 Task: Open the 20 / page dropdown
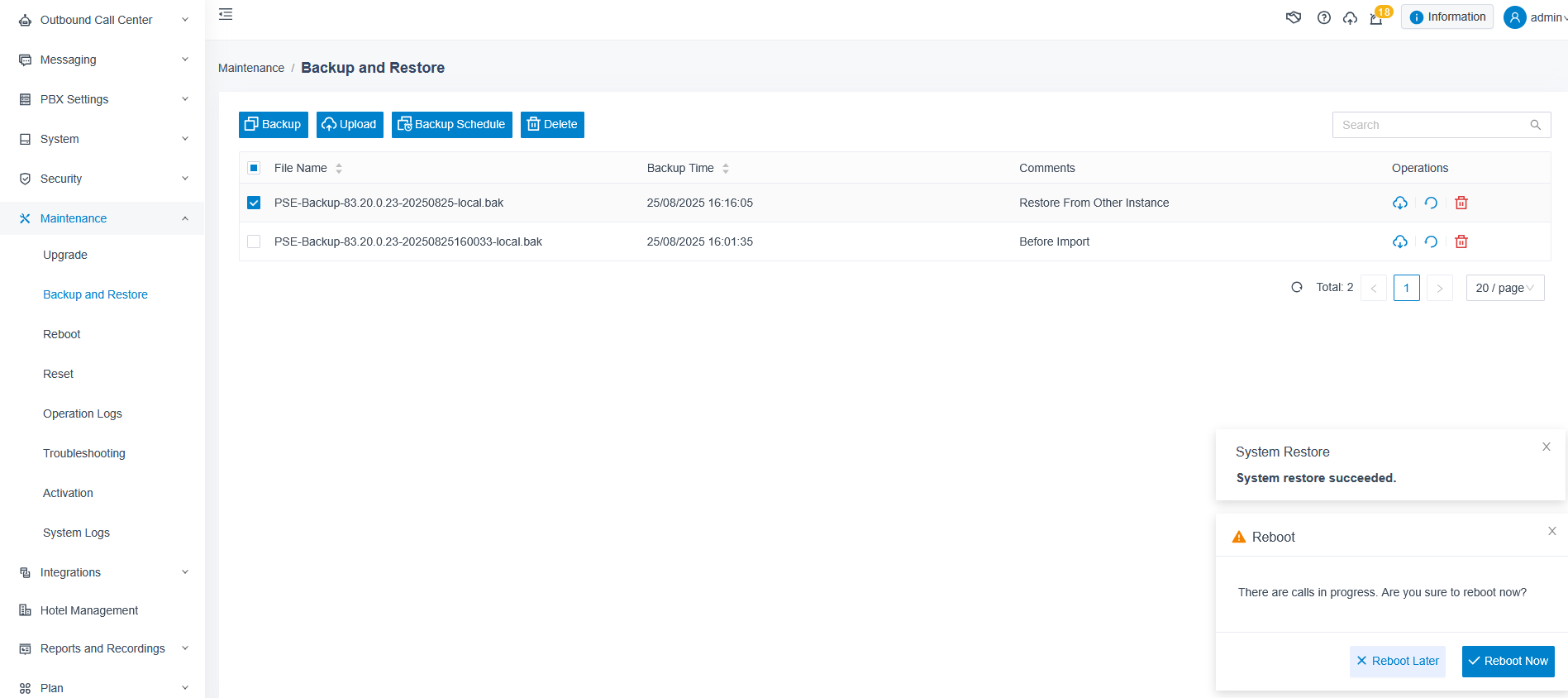pyautogui.click(x=1504, y=288)
